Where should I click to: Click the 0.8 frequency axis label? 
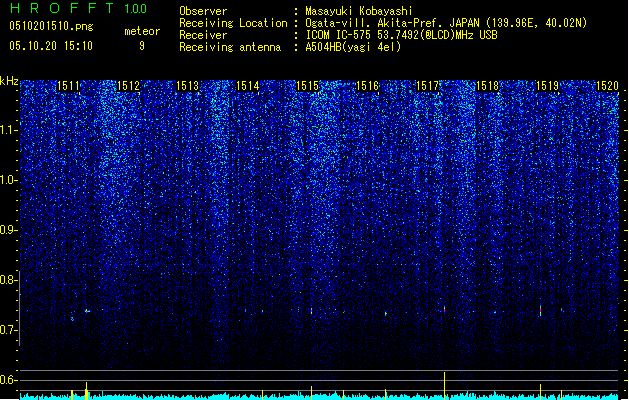[8, 280]
